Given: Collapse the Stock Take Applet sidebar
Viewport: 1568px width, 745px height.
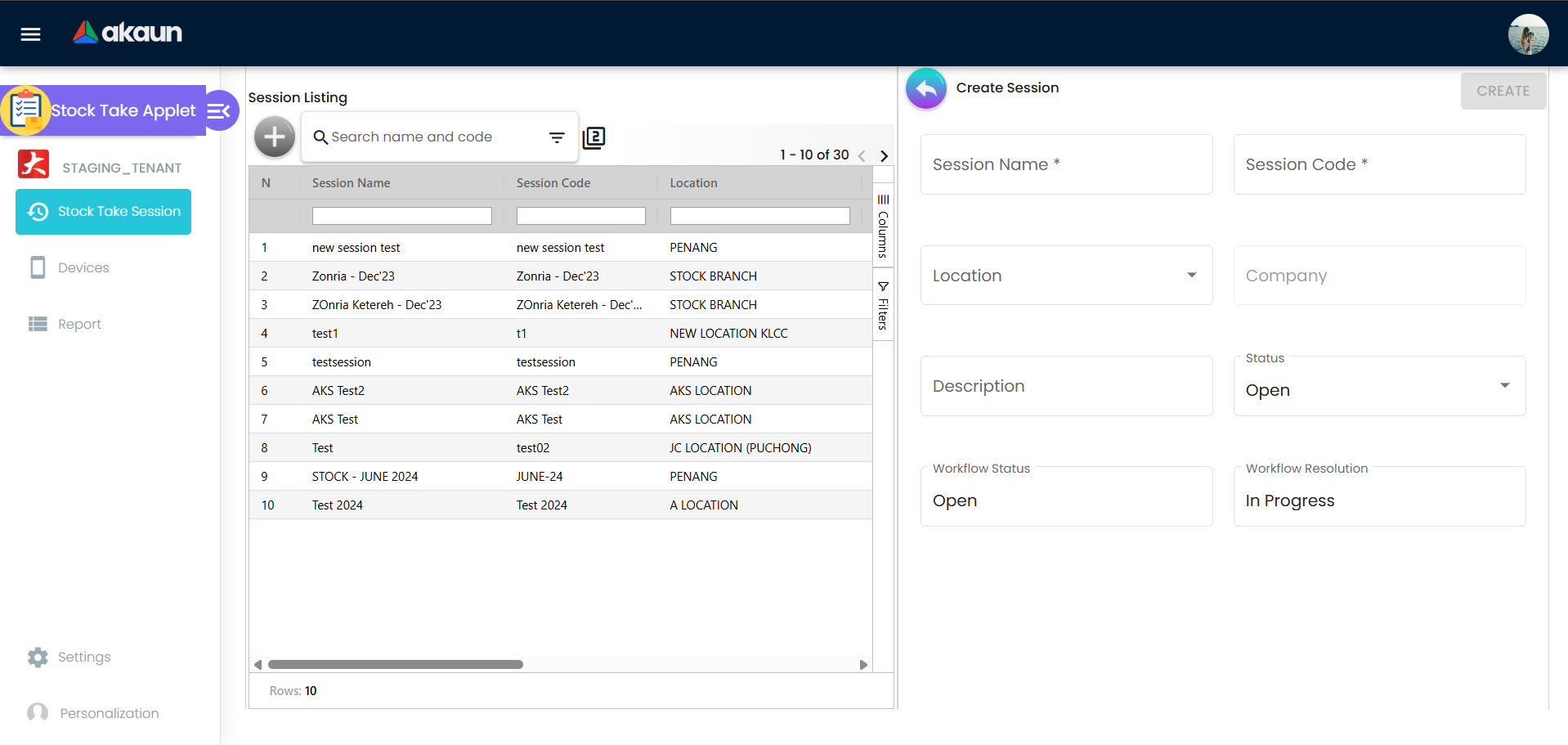Looking at the screenshot, I should pyautogui.click(x=218, y=110).
